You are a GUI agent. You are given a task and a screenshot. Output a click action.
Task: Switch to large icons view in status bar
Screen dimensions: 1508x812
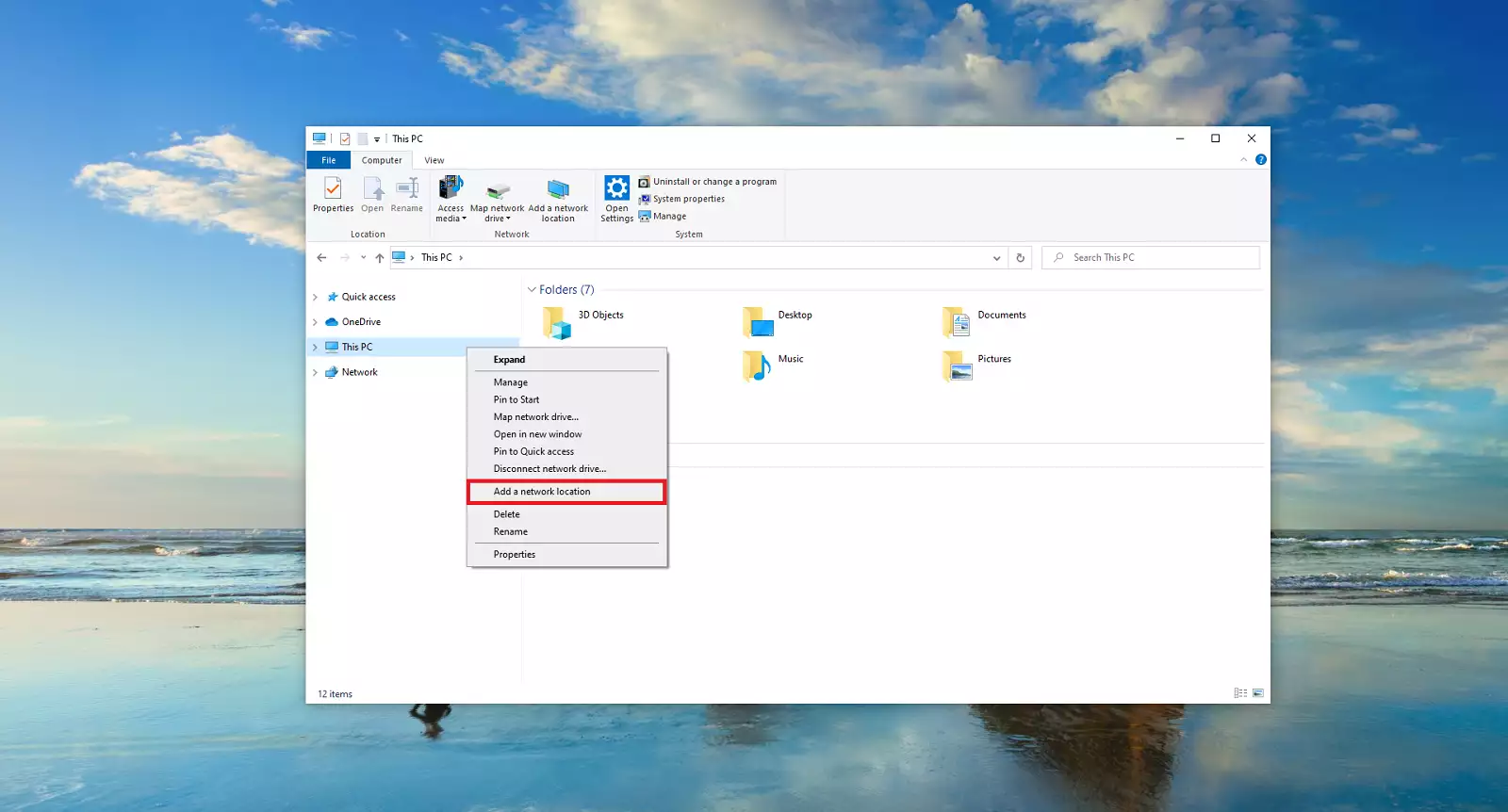click(1257, 693)
